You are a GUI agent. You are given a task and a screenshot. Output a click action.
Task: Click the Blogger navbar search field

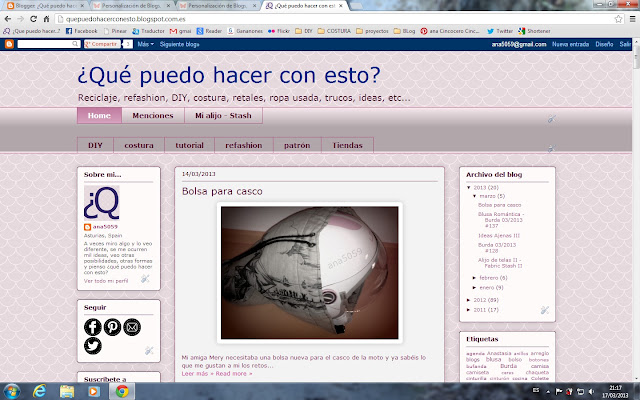point(48,44)
